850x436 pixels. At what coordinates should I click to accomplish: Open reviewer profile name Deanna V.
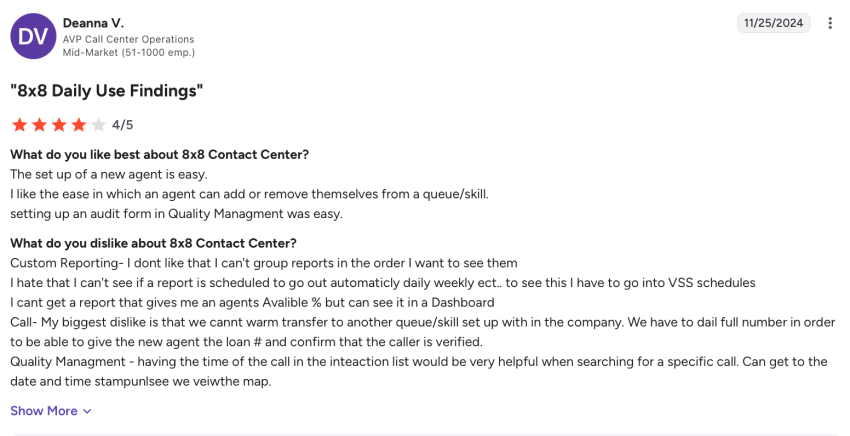[91, 22]
